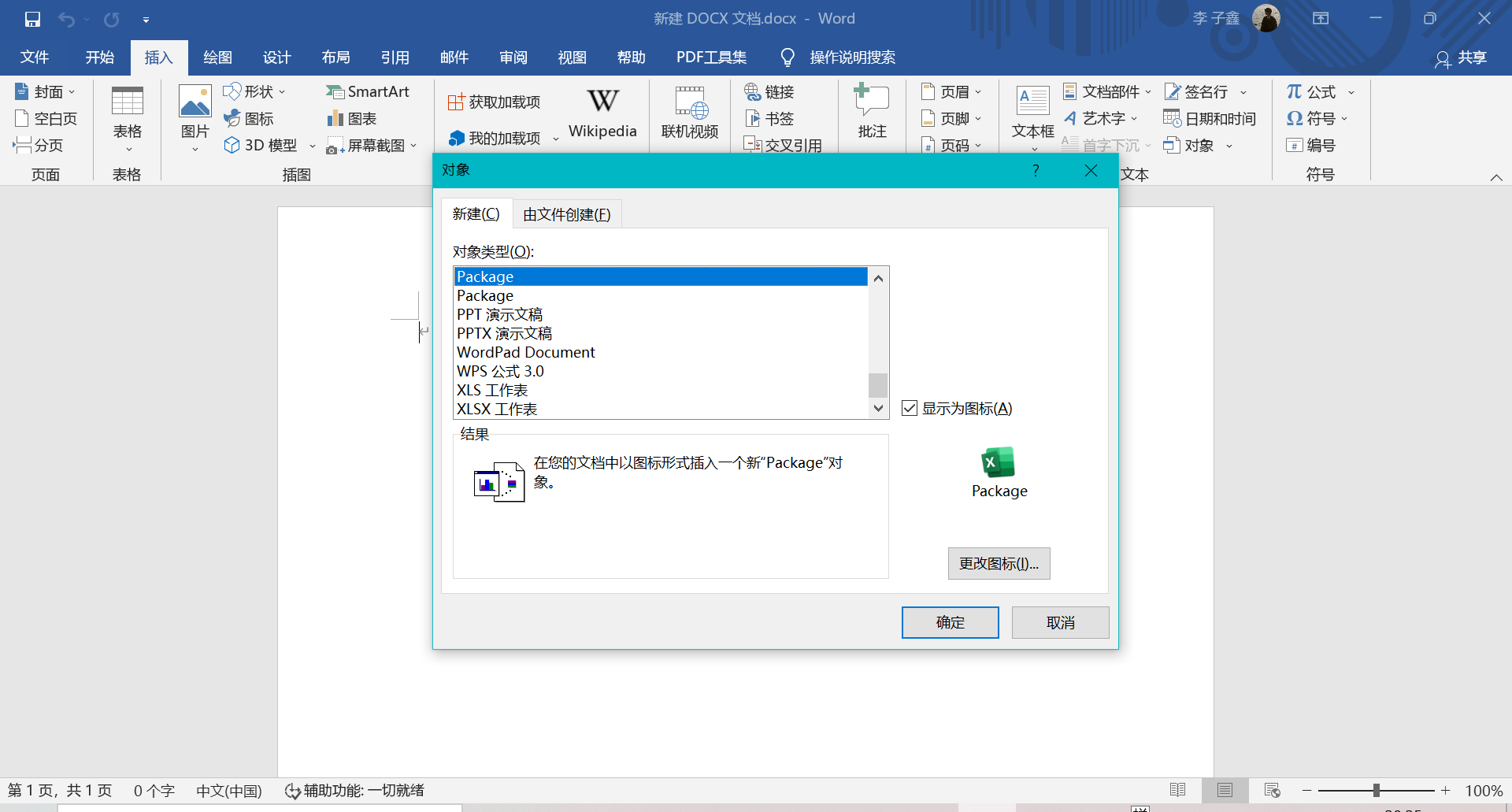Click the 书签 bookmark button

coord(769,118)
